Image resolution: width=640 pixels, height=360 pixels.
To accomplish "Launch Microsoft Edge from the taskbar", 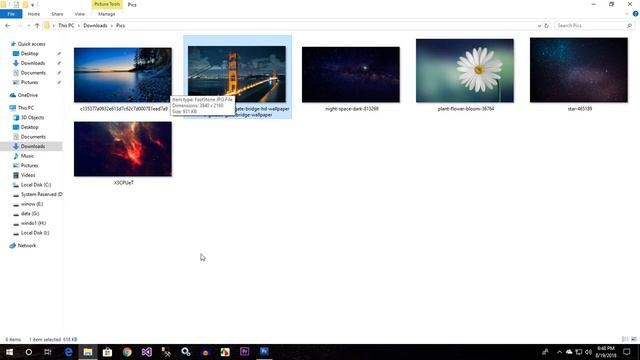I will (x=68, y=352).
